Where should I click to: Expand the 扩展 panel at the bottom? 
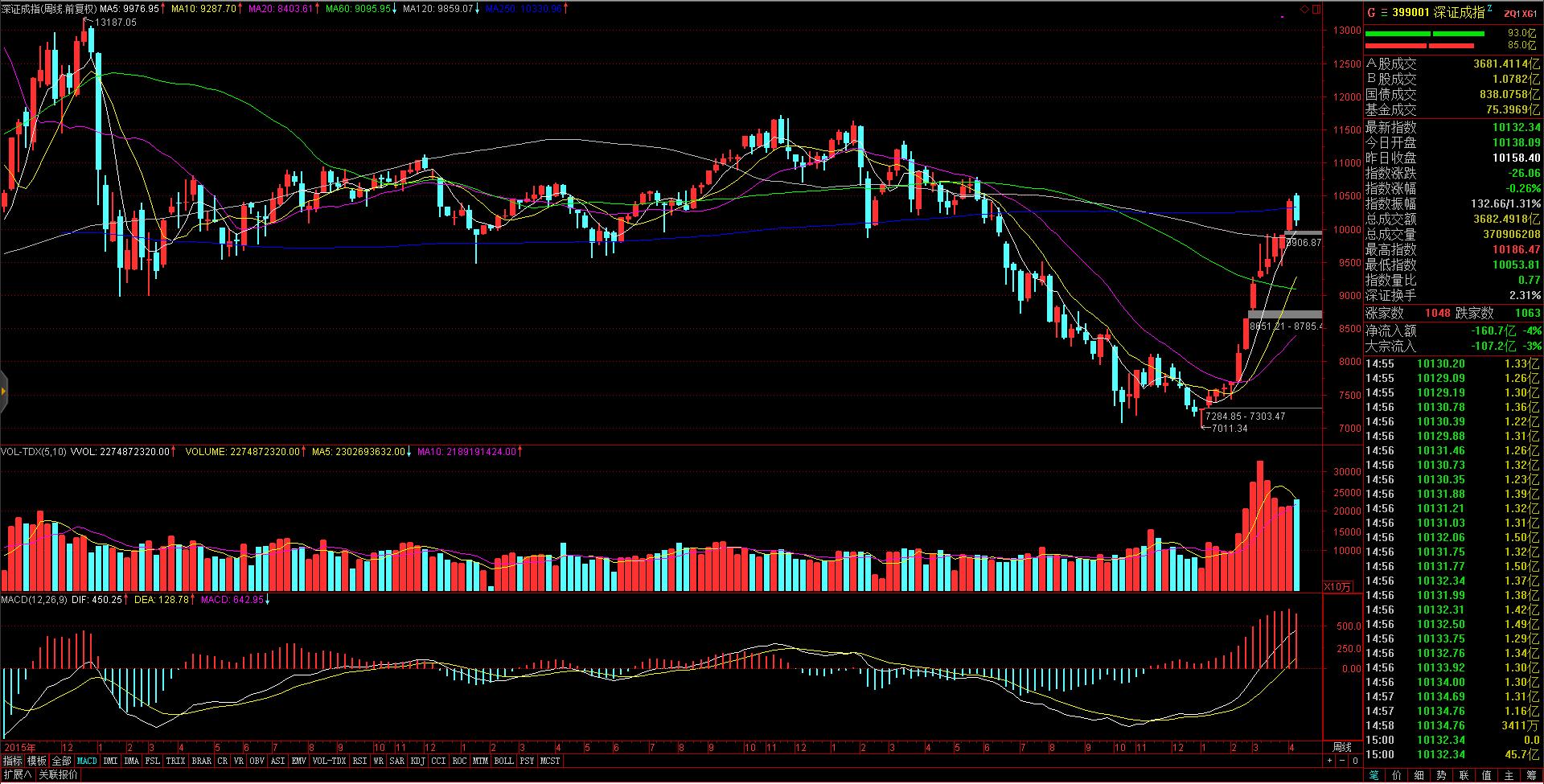(17, 775)
